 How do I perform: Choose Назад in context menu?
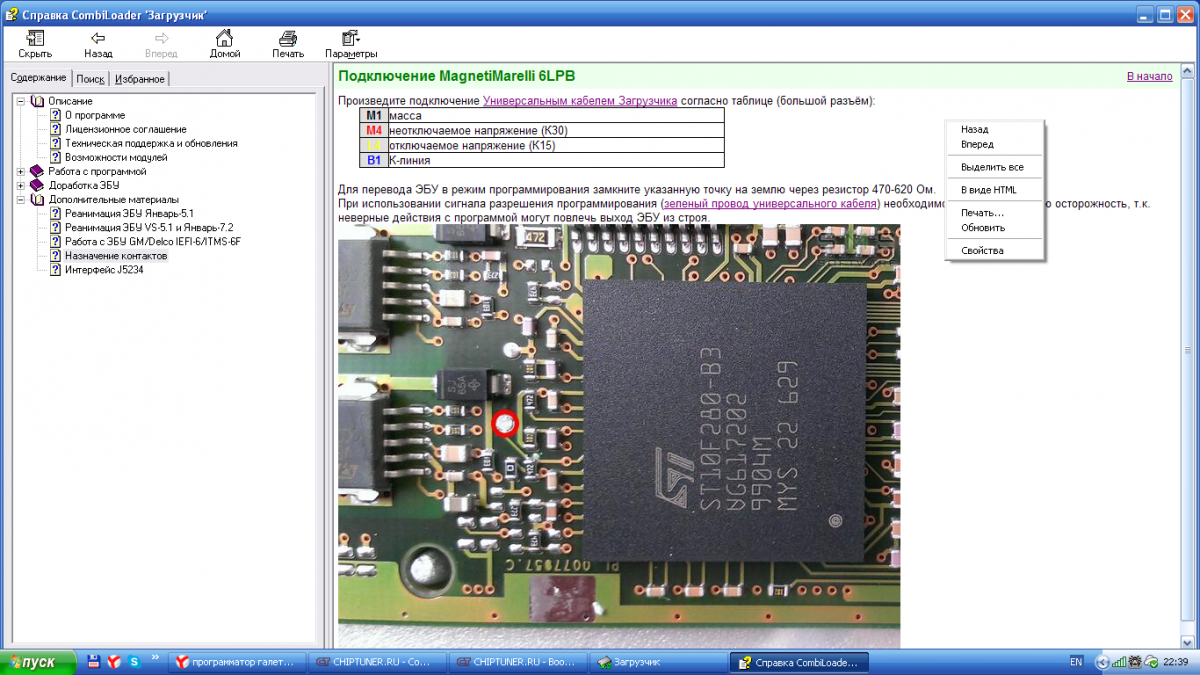(x=975, y=129)
